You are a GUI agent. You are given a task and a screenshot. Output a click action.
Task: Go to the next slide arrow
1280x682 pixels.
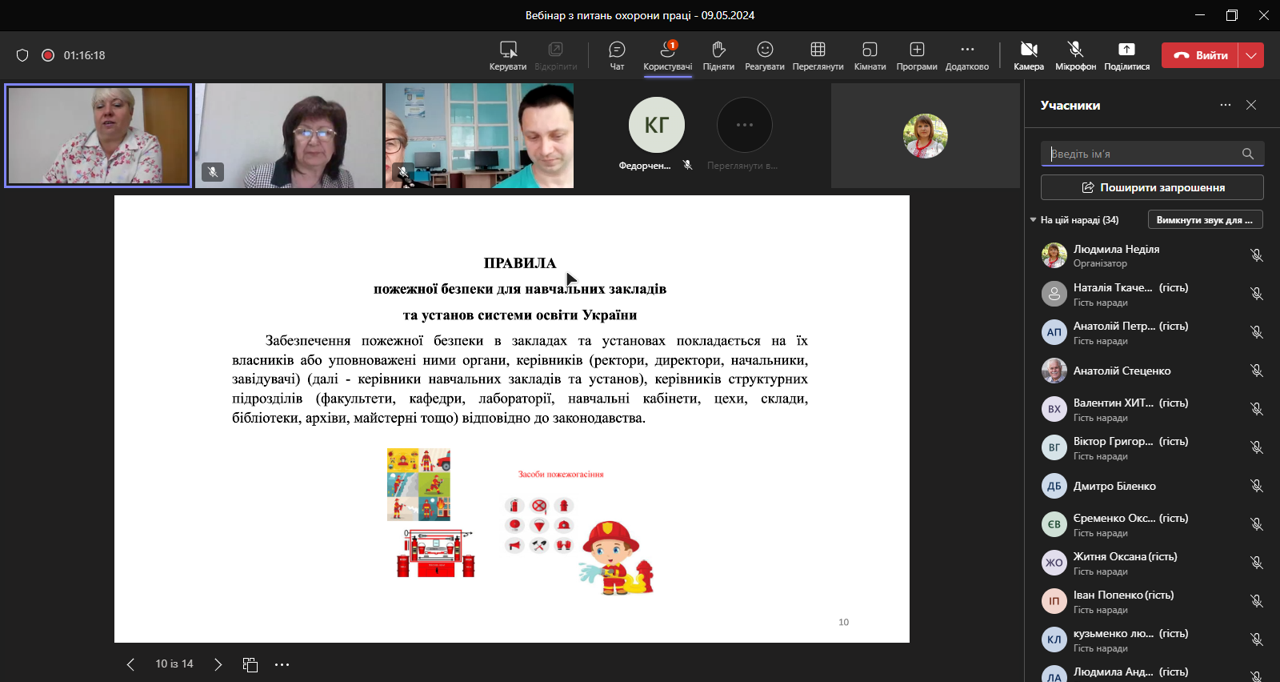click(x=218, y=665)
